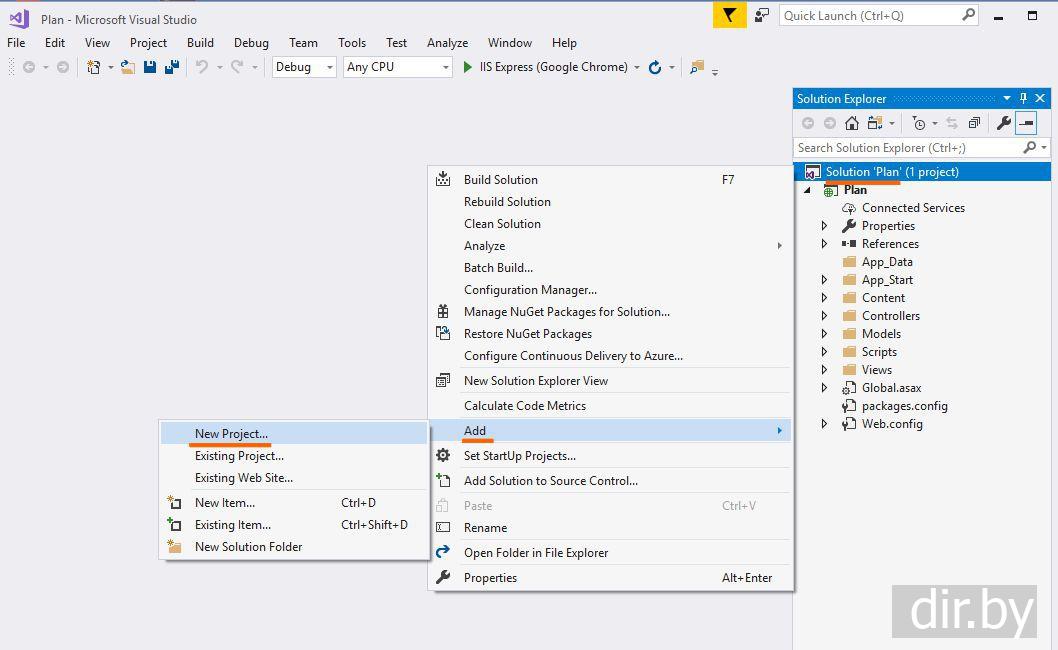The height and width of the screenshot is (650, 1058).
Task: Click the Search Solution Explorer field
Action: click(x=908, y=148)
